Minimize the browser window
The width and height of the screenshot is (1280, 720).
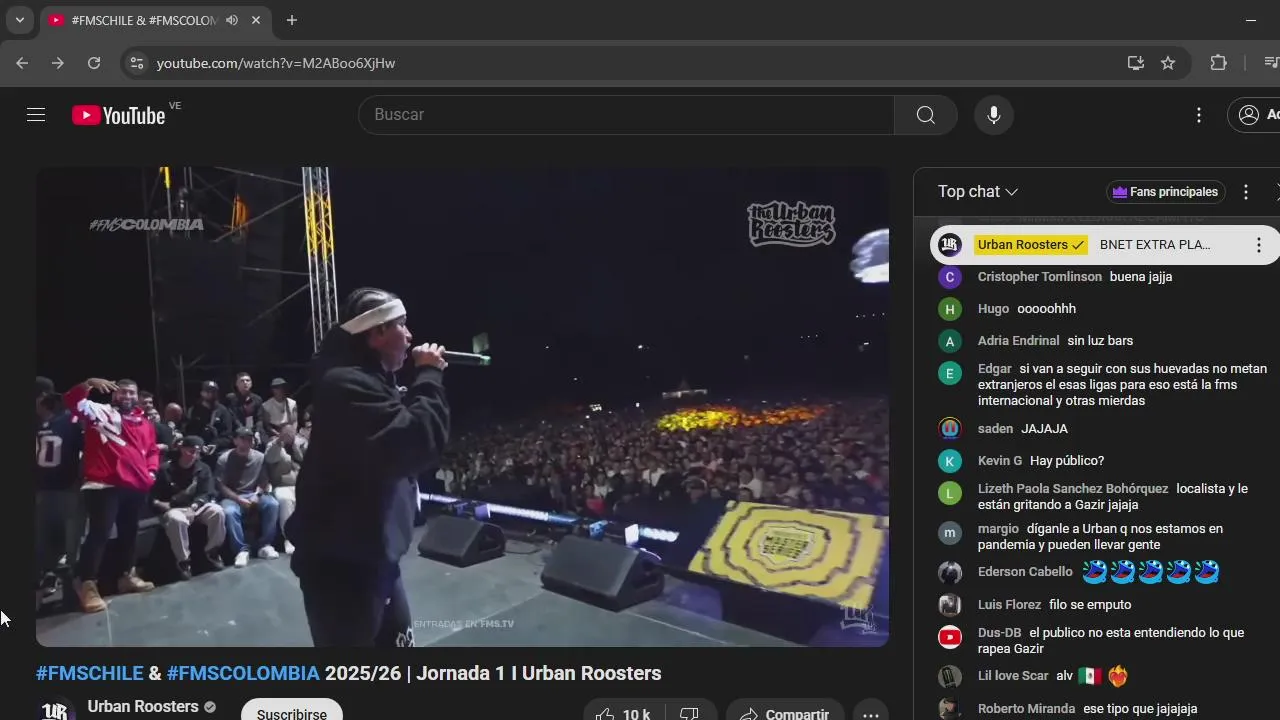1251,20
